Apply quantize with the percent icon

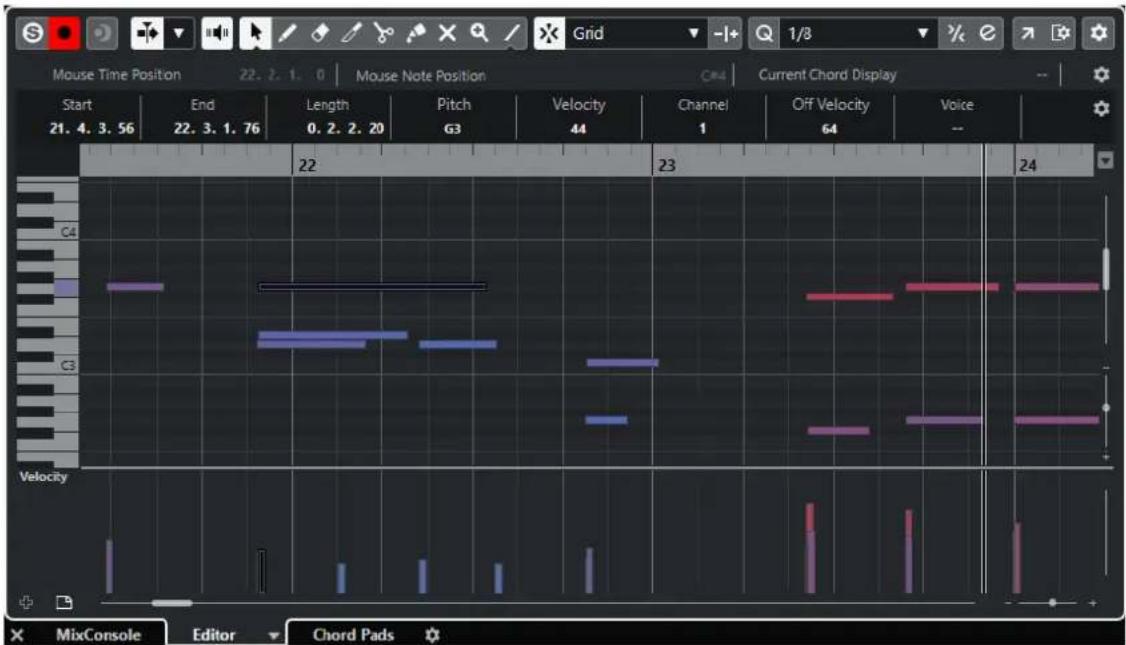click(955, 33)
